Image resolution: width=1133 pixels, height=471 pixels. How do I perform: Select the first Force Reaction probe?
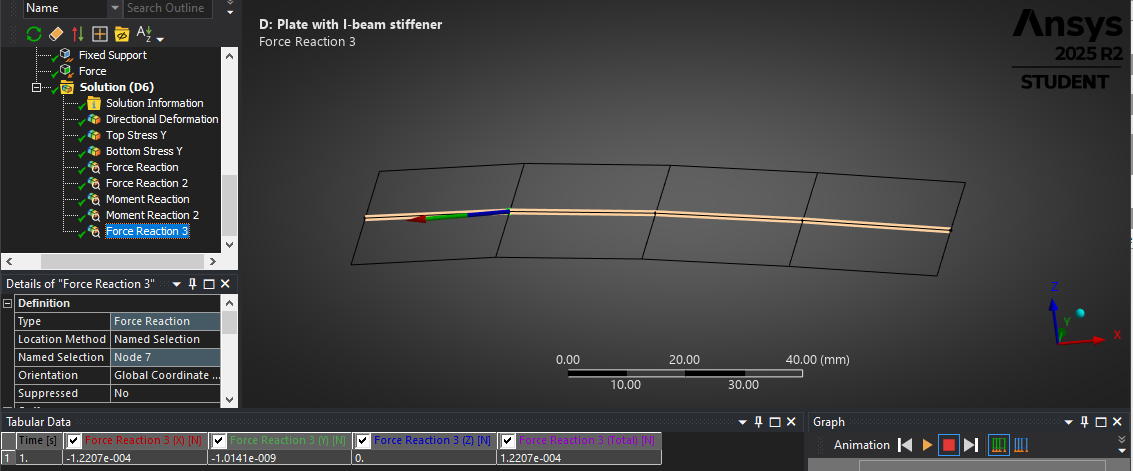(142, 167)
